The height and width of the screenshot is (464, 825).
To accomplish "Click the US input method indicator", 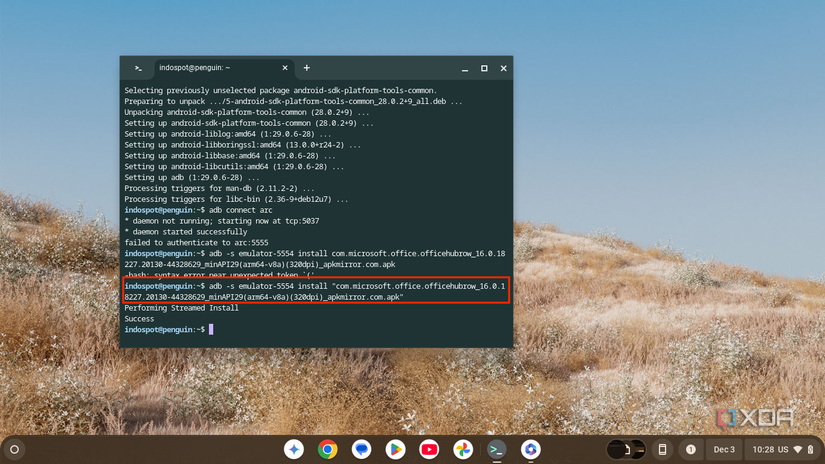I will 783,449.
